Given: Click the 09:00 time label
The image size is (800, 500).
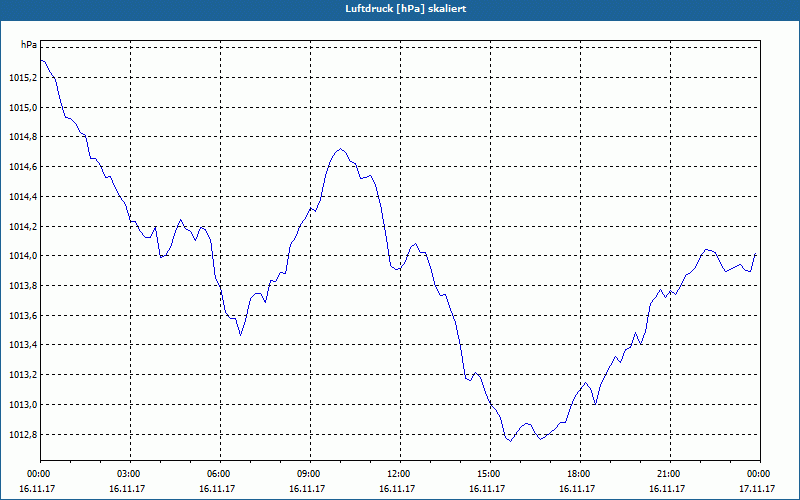Looking at the screenshot, I should [x=310, y=474].
